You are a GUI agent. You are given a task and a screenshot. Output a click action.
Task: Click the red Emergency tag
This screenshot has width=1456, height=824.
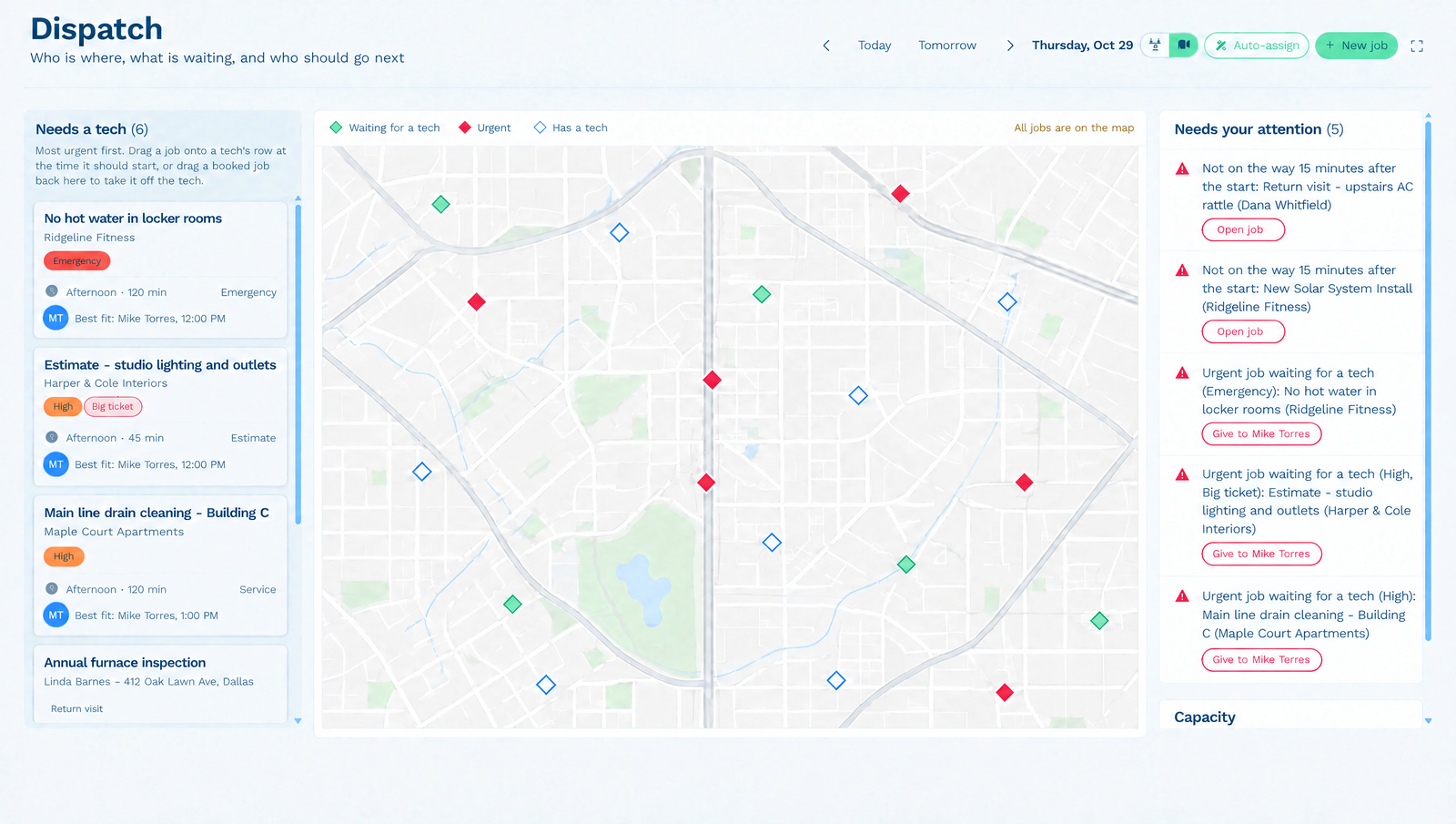click(x=77, y=261)
